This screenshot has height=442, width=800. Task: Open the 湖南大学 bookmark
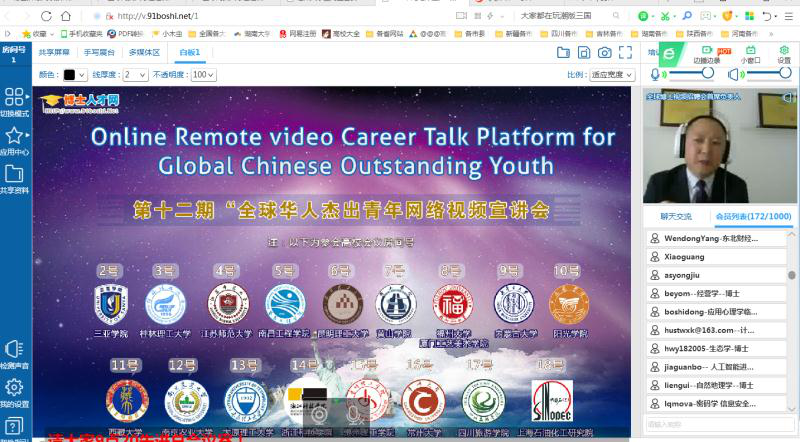click(252, 34)
